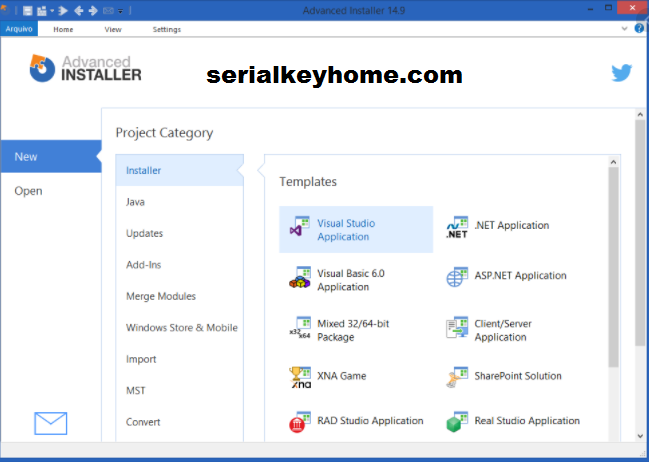Open Help with the question mark icon
Screen dimensions: 649x462
pos(639,28)
